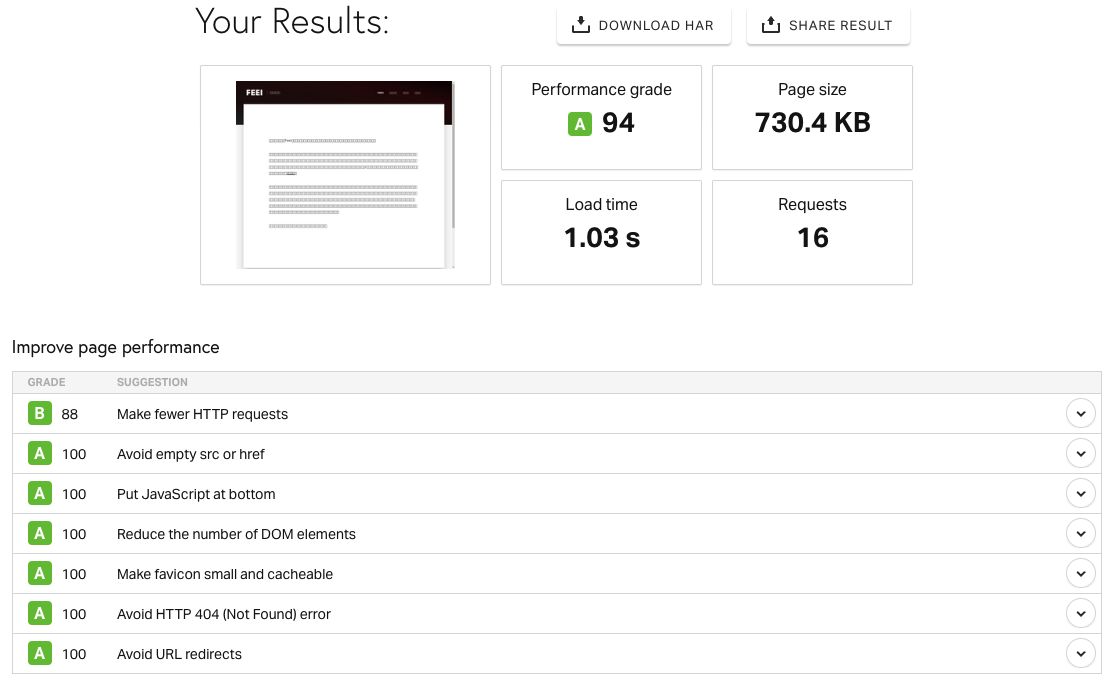This screenshot has height=684, width=1115.
Task: Click the B grade badge for HTTP requests
Action: (x=40, y=414)
